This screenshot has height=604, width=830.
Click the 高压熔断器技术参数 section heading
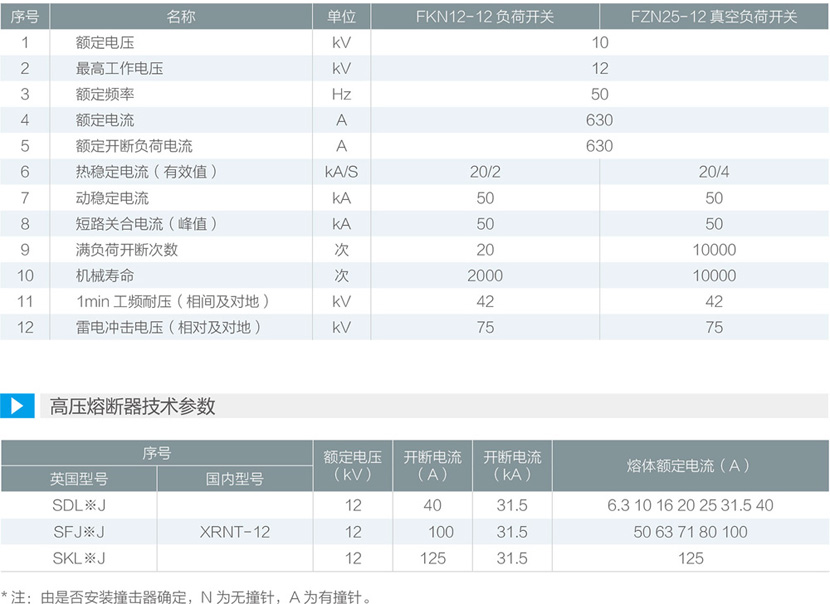pyautogui.click(x=132, y=406)
